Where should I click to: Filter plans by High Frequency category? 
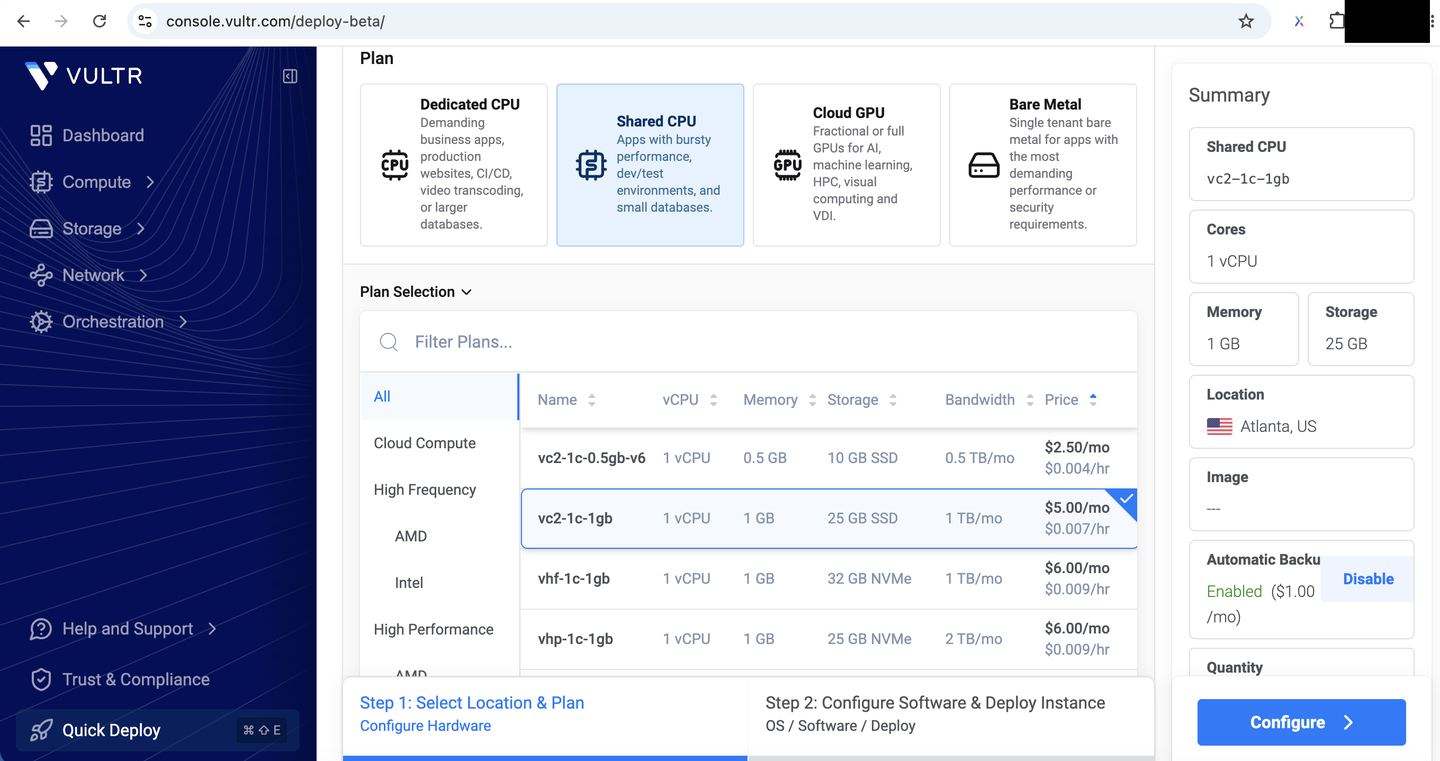coord(425,490)
